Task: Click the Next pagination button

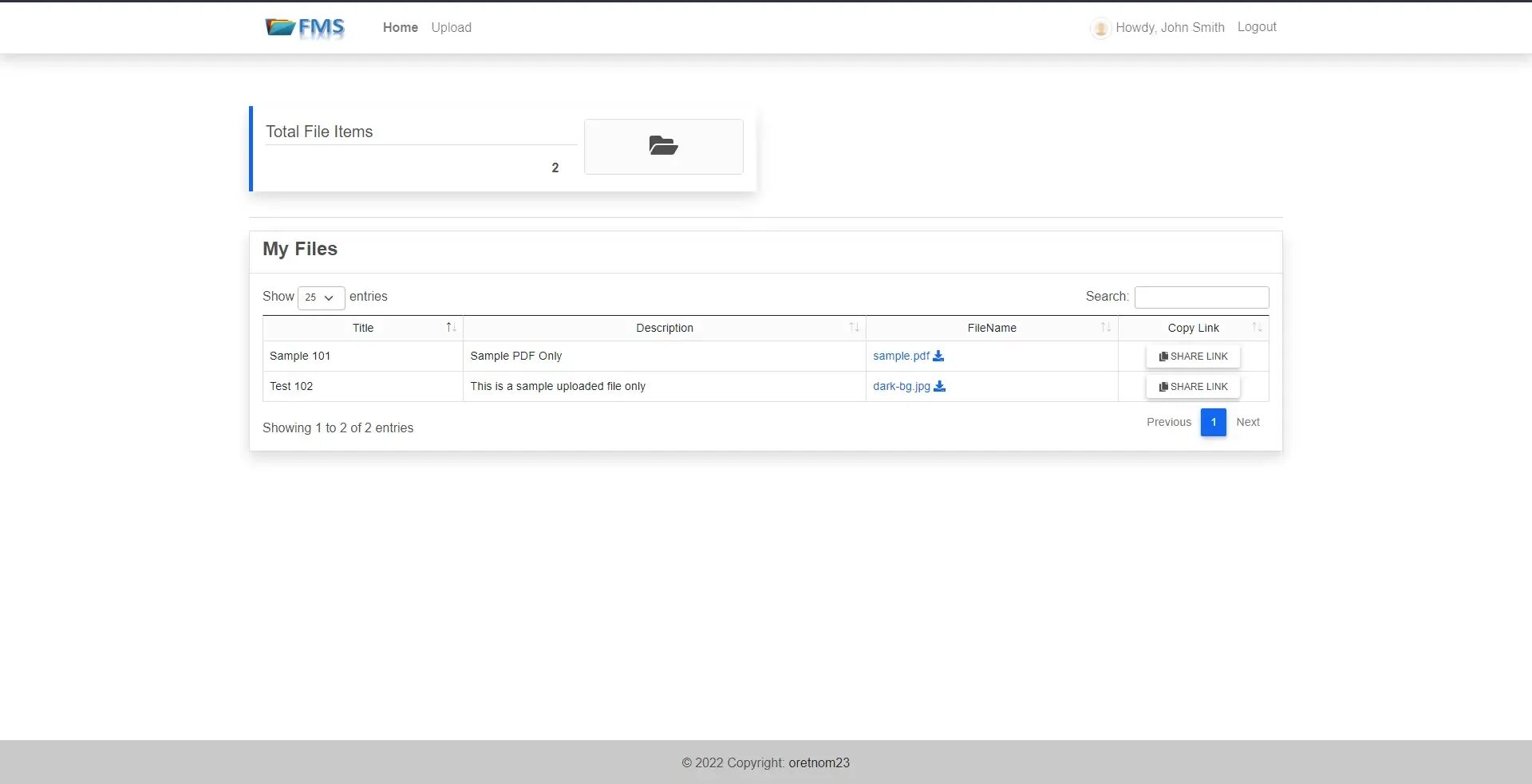Action: click(1248, 422)
